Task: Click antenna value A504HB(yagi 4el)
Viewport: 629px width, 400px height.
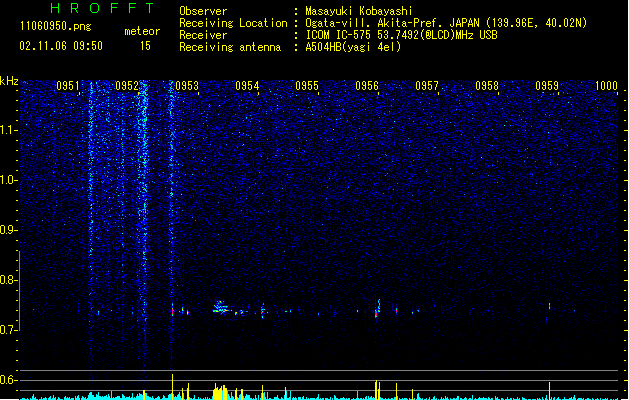Action: click(353, 47)
